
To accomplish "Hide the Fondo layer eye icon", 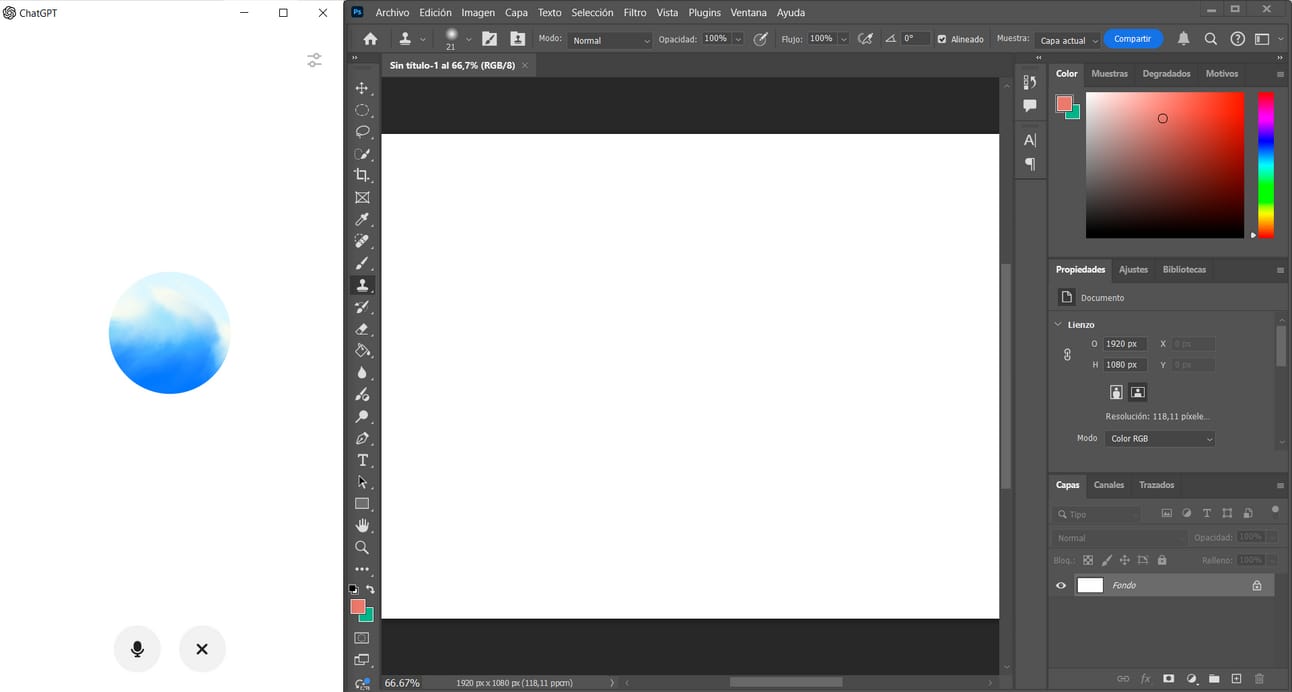I will 1061,586.
